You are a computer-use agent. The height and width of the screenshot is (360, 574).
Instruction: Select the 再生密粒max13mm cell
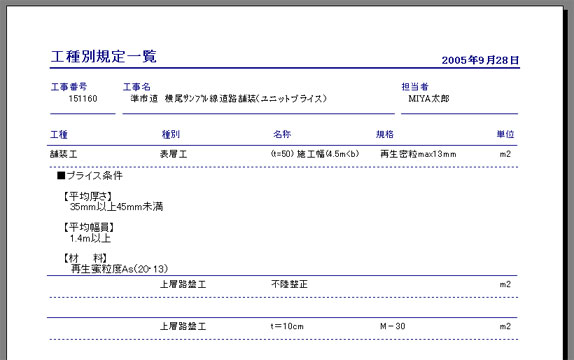click(x=418, y=154)
